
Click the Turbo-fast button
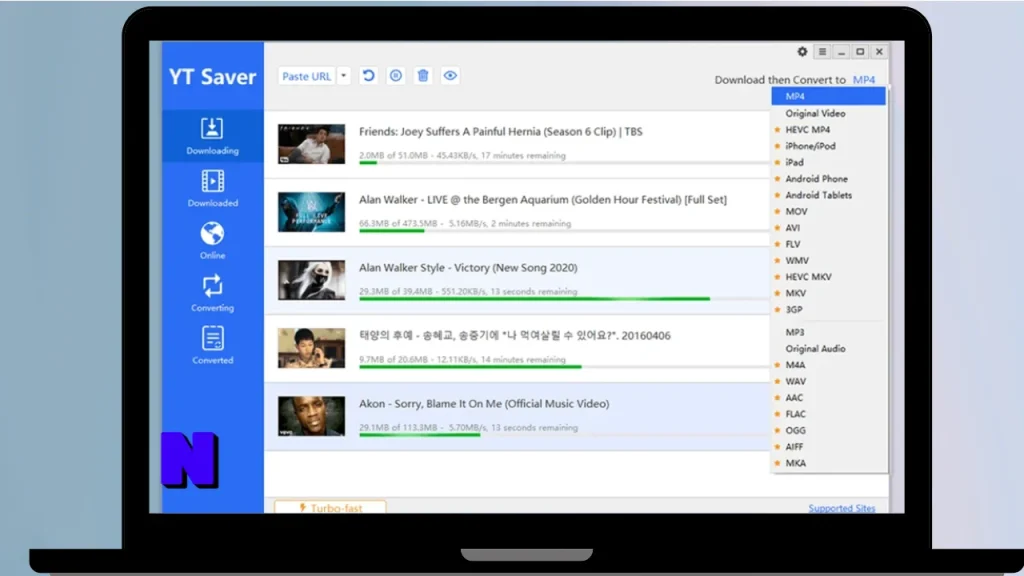pos(330,507)
